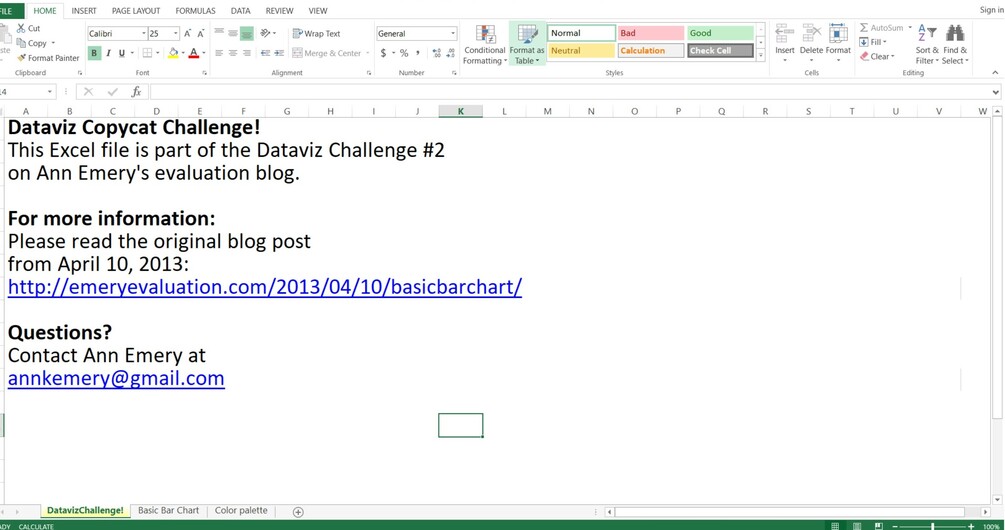The height and width of the screenshot is (530, 1005).
Task: Click Merge & Center button
Action: pos(326,53)
